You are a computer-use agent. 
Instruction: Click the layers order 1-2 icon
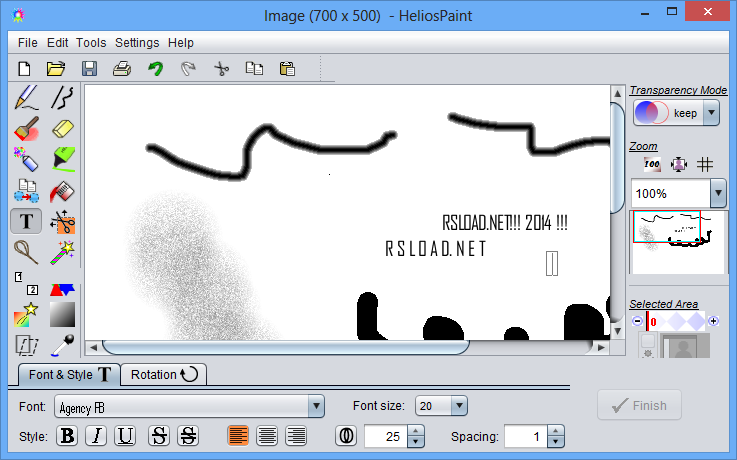(26, 283)
